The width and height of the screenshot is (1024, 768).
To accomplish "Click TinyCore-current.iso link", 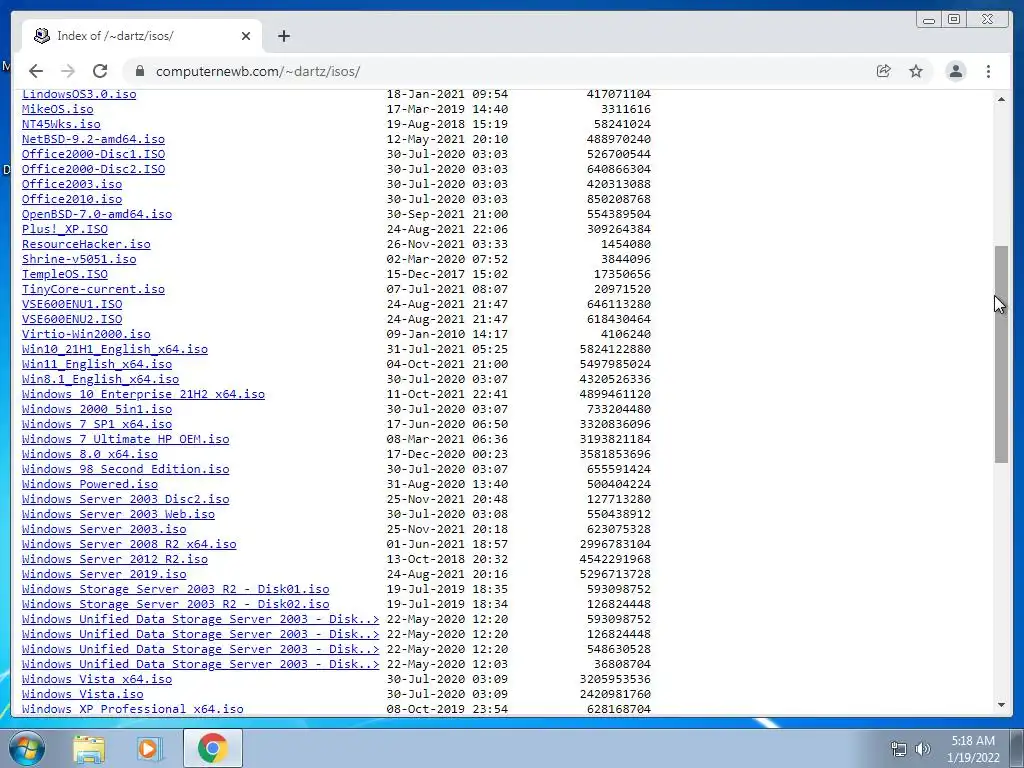I will point(93,289).
